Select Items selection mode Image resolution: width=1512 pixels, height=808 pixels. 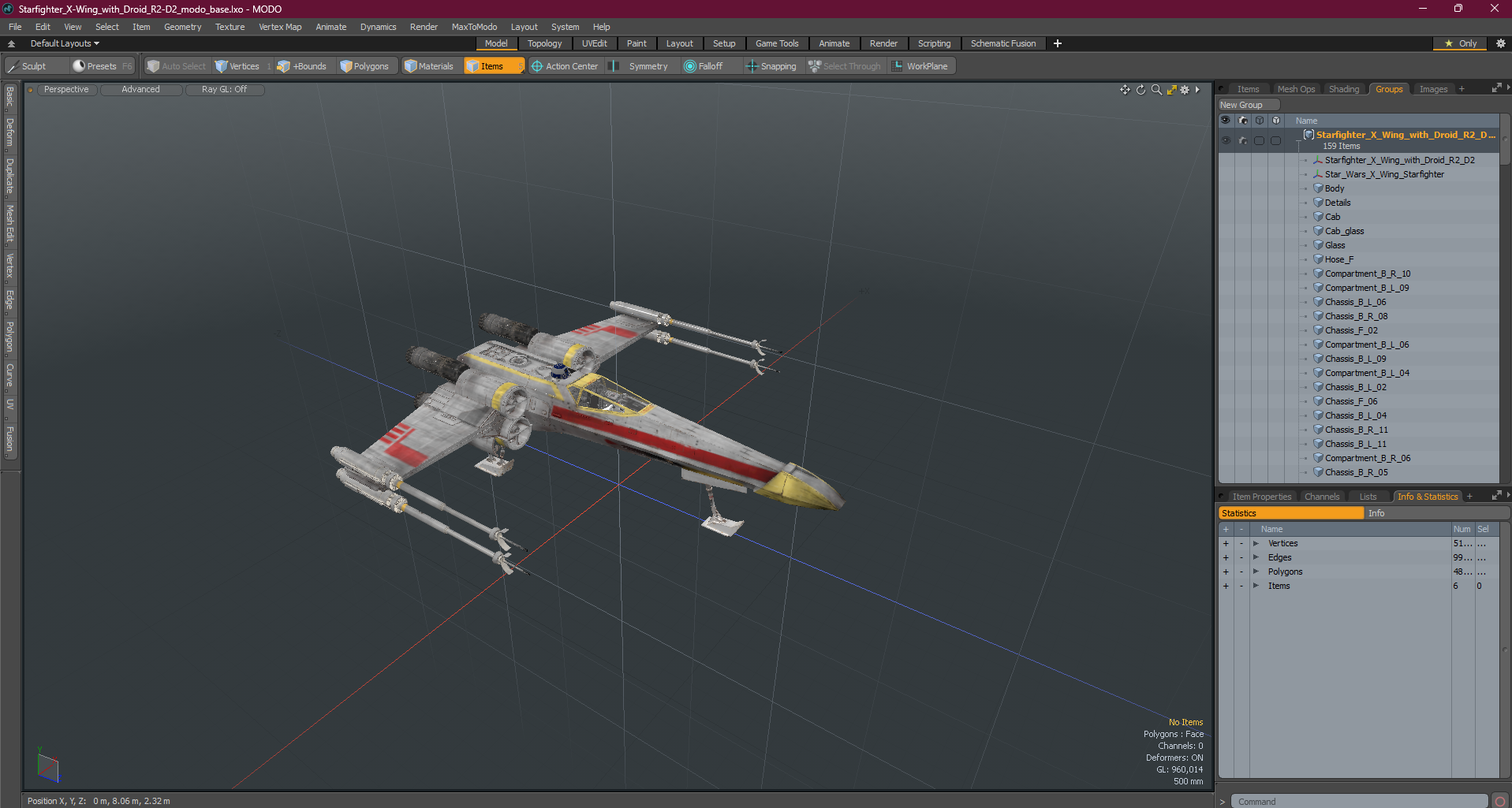coord(493,66)
